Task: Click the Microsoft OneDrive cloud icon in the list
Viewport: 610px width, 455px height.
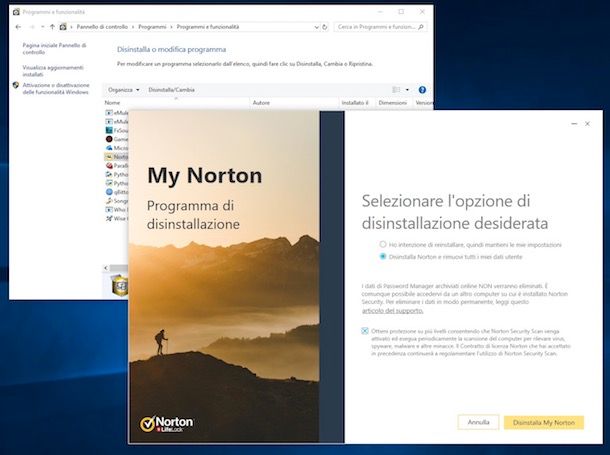Action: (x=109, y=148)
